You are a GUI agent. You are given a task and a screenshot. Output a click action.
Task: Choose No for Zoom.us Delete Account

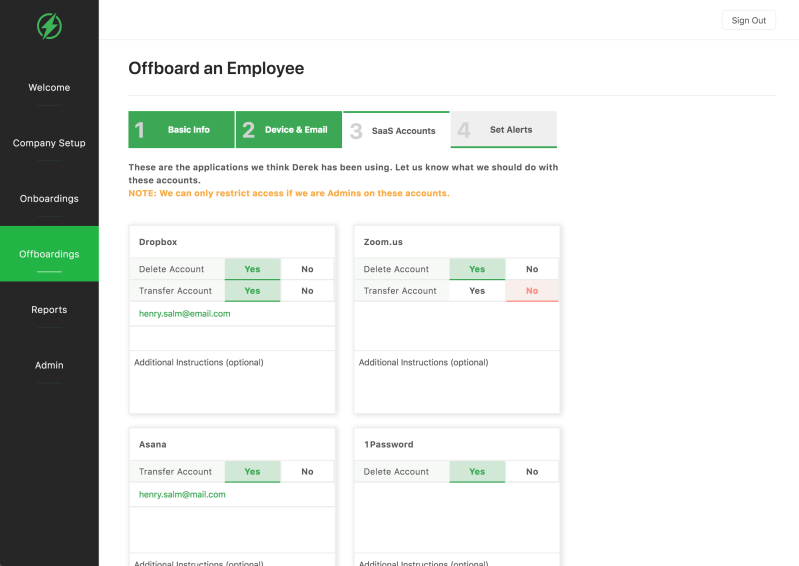532,269
